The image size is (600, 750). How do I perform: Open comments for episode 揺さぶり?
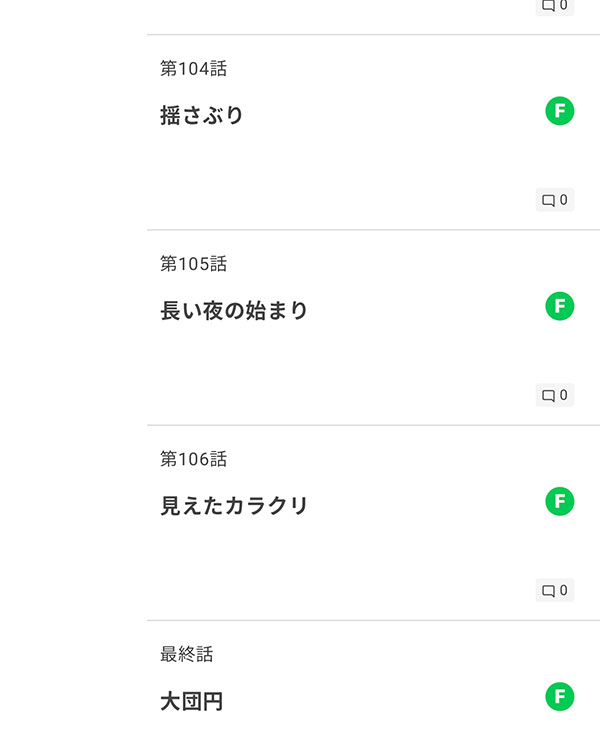(555, 200)
